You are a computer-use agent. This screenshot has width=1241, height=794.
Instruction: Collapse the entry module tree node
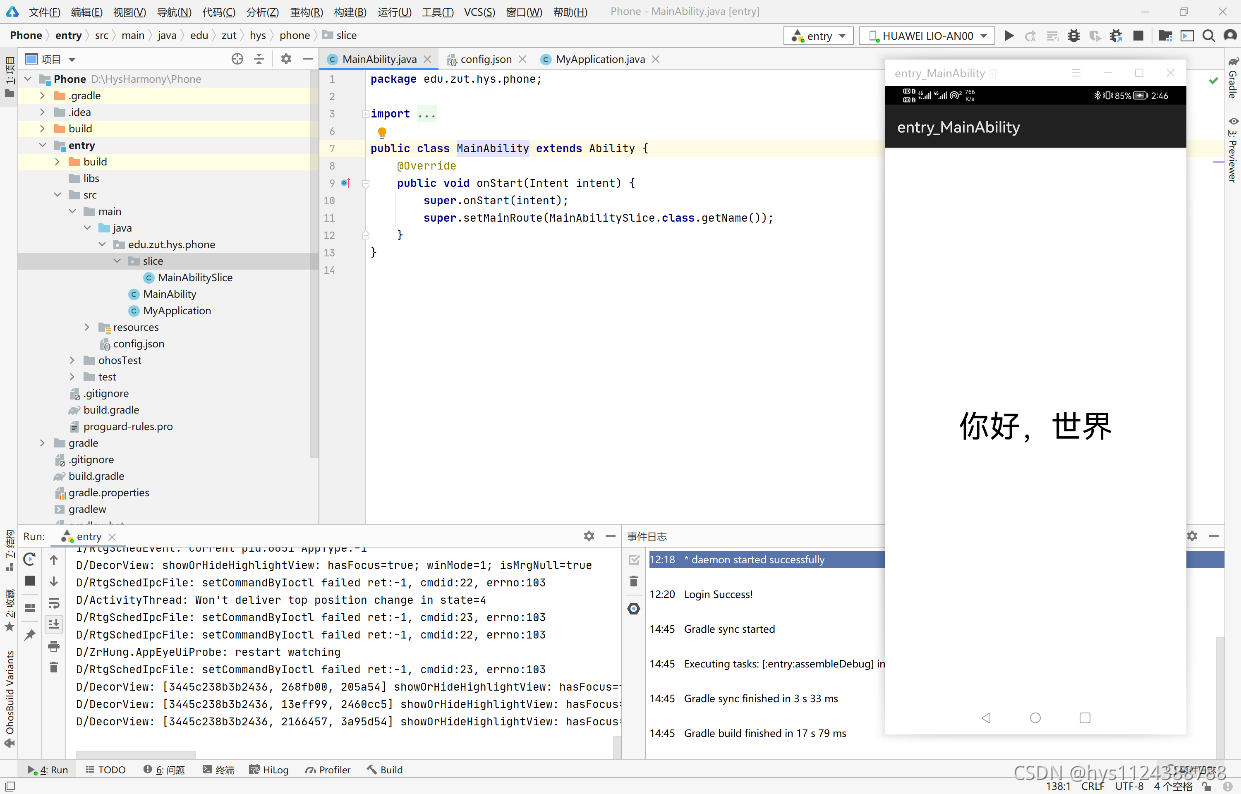[x=43, y=145]
